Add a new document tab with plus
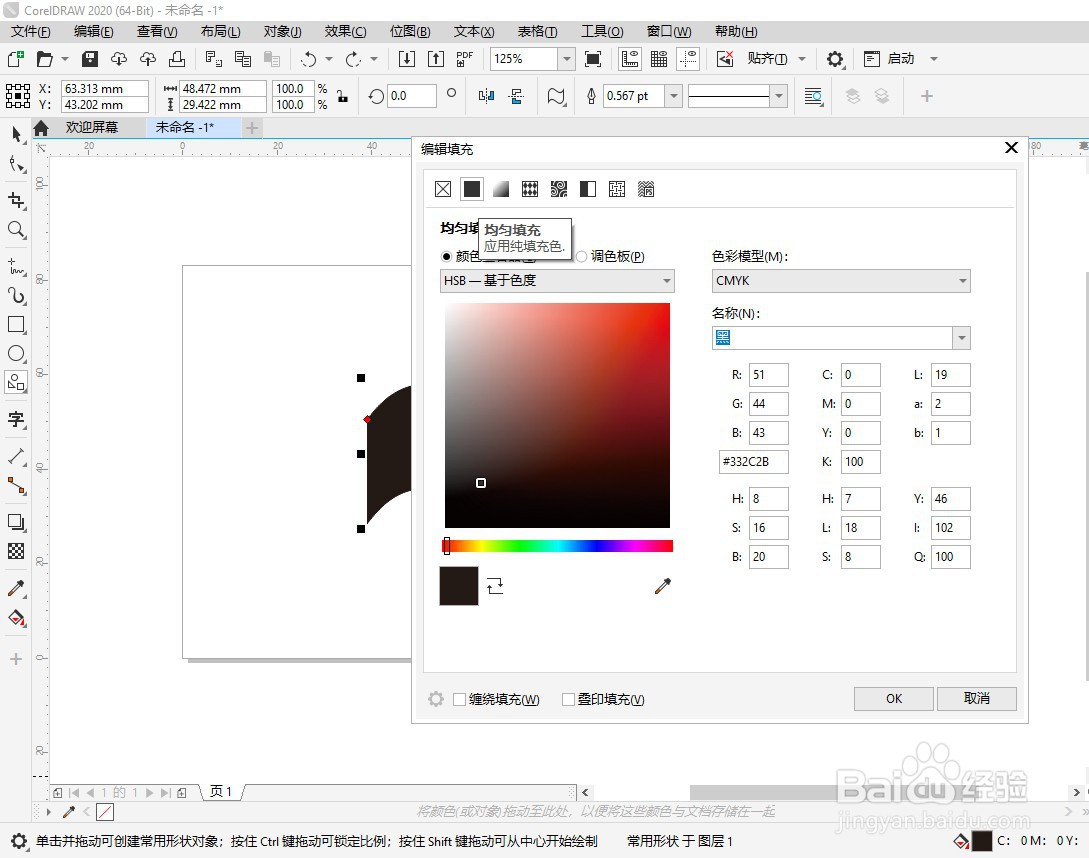 pos(252,128)
